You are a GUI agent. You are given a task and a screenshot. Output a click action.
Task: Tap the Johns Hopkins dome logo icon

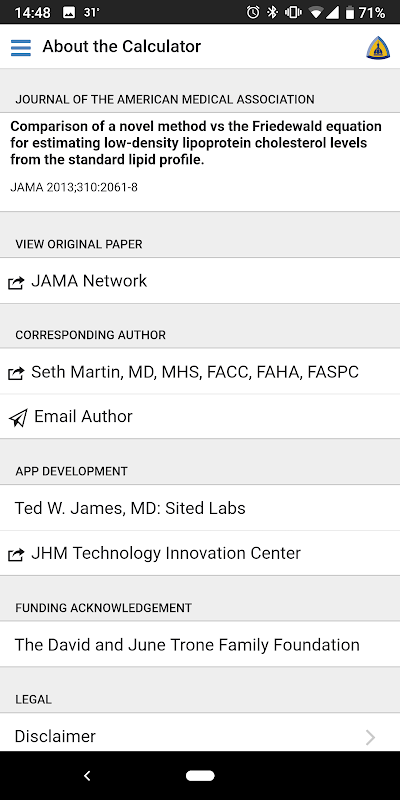[378, 48]
